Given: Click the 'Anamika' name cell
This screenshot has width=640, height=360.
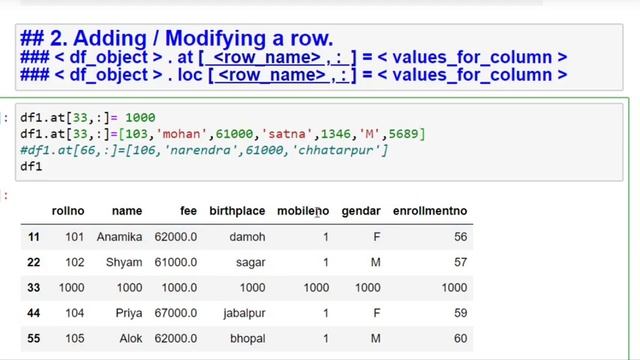Looking at the screenshot, I should tap(120, 237).
